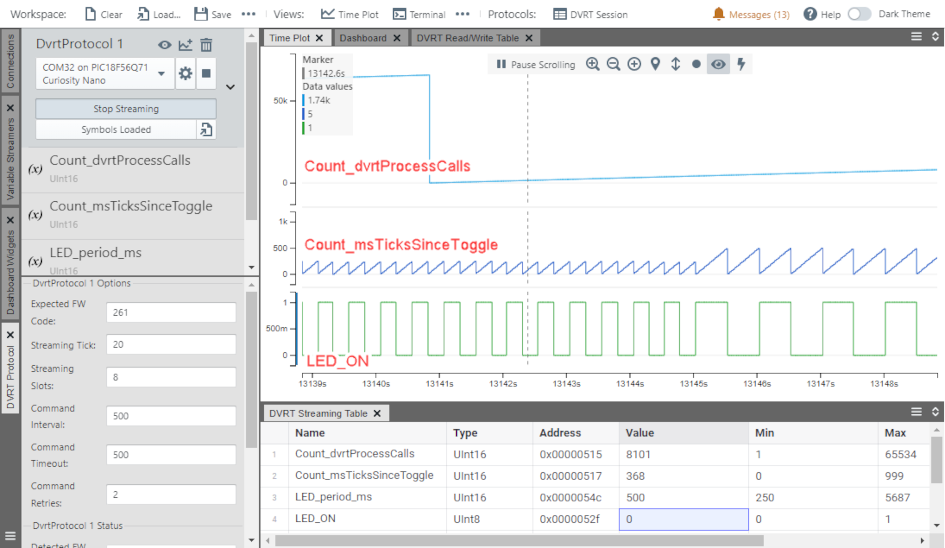Zoom in on the time plot
Viewport: 945px width, 548px height.
(593, 64)
